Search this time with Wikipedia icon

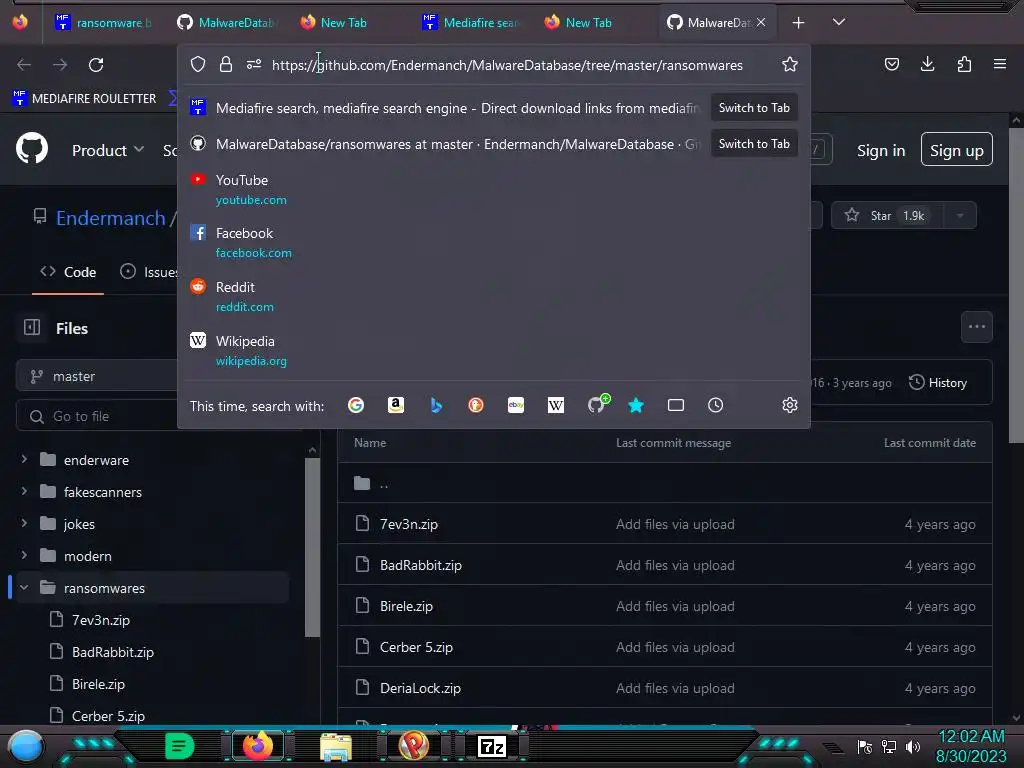[x=556, y=406]
